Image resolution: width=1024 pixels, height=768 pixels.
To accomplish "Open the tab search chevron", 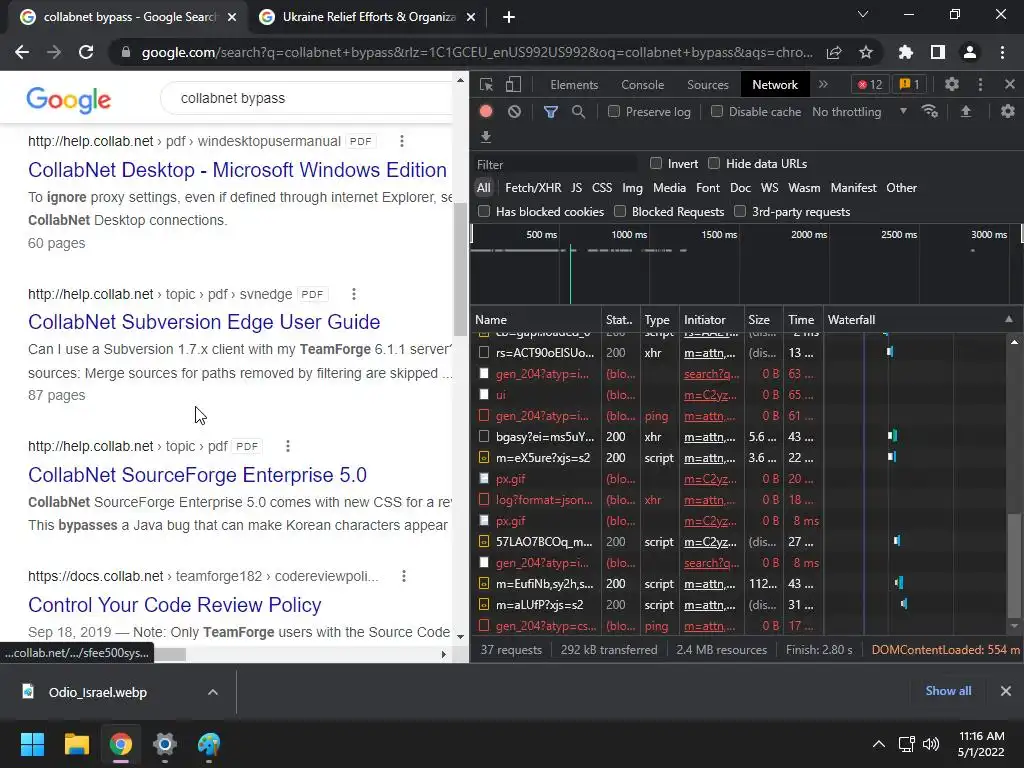I will tap(863, 14).
